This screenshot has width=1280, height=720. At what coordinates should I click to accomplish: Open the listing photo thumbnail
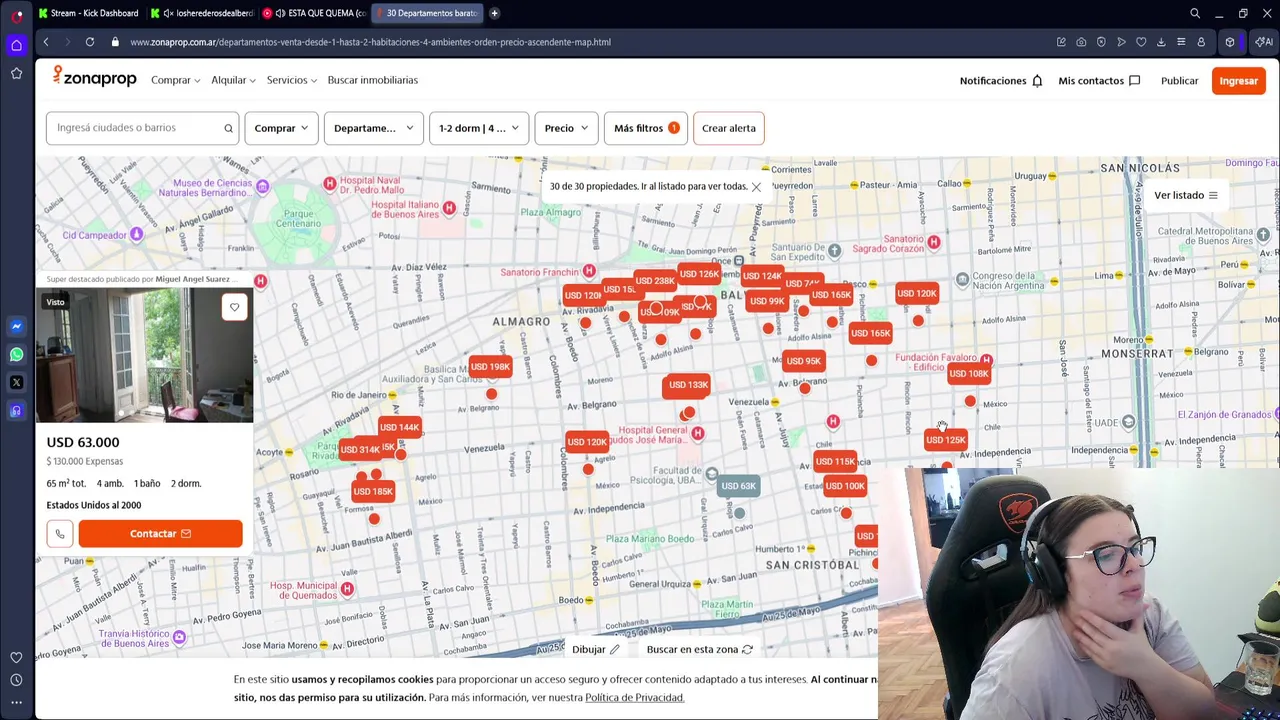[144, 355]
